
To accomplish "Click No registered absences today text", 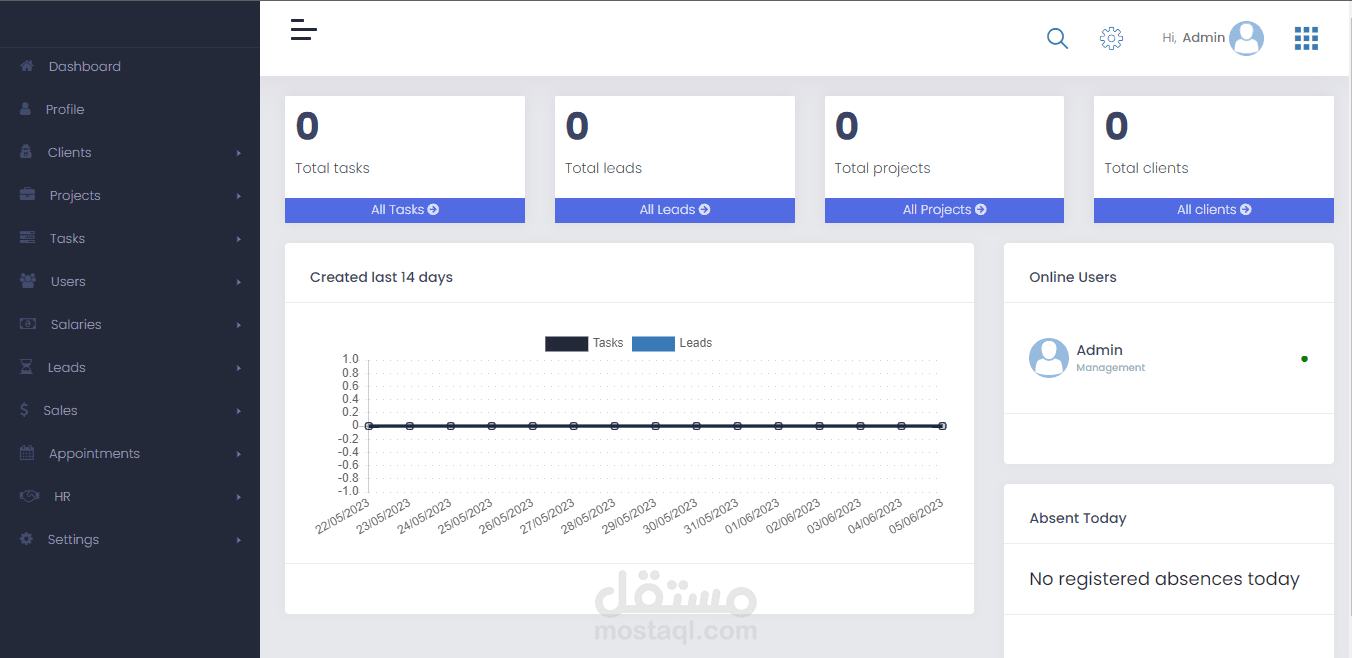I will click(x=1164, y=579).
